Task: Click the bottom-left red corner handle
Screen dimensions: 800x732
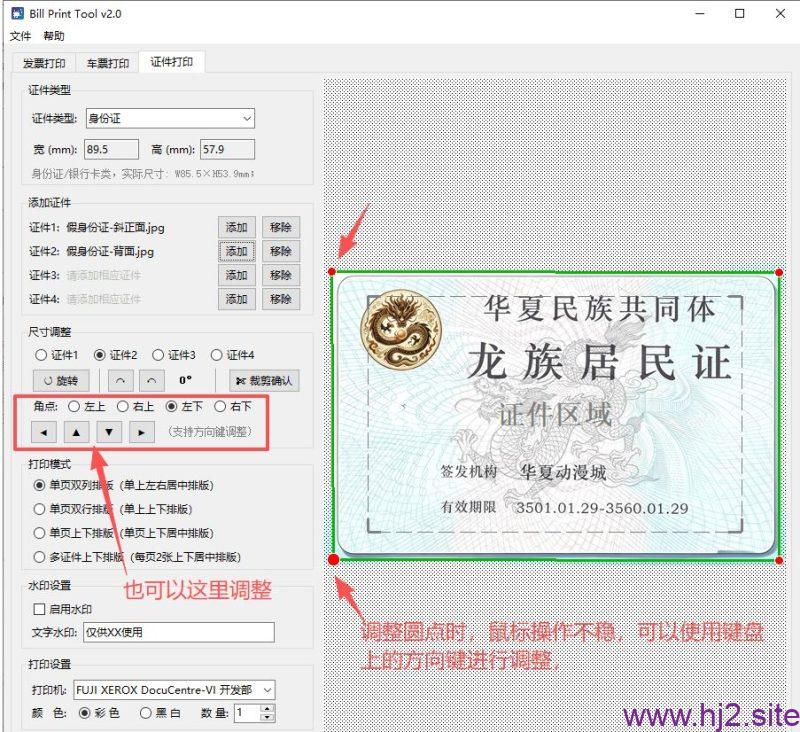Action: [x=333, y=560]
